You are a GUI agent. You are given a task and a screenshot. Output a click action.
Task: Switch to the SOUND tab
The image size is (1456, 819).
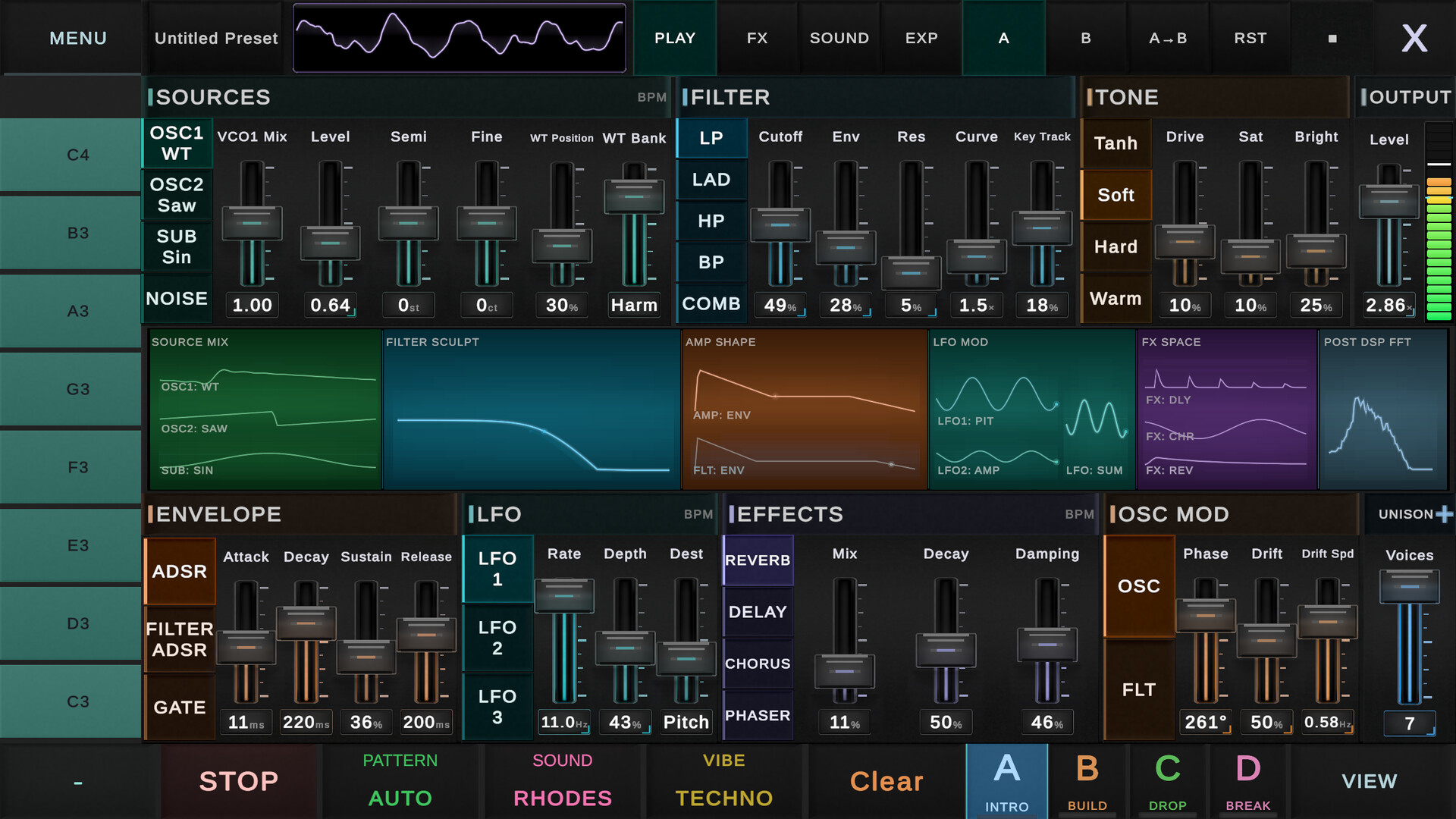click(839, 38)
